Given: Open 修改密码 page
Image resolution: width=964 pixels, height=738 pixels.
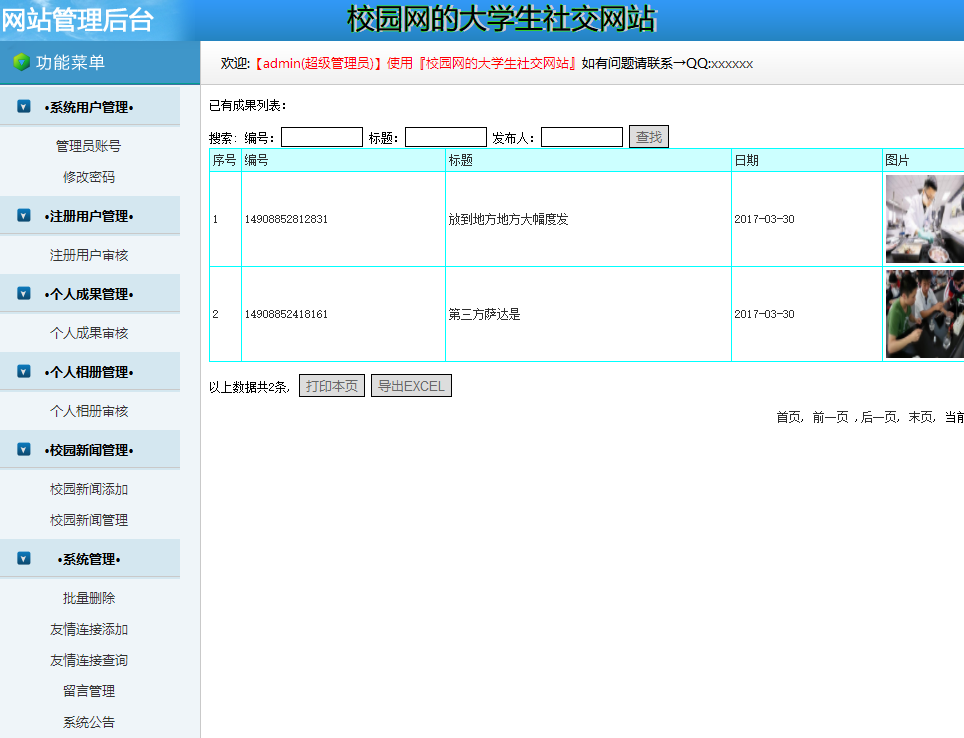Looking at the screenshot, I should (x=89, y=177).
